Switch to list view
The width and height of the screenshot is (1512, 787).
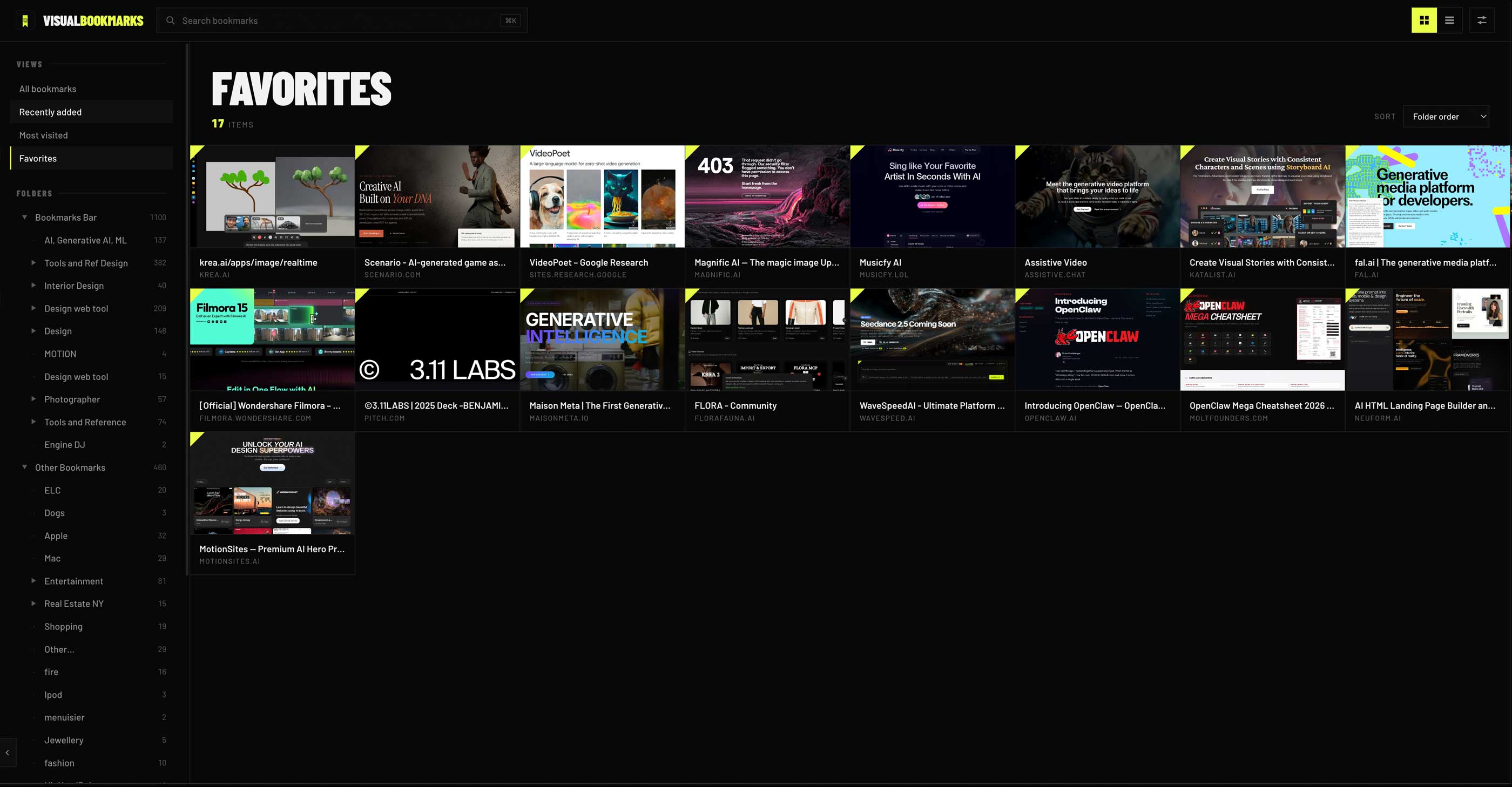[x=1449, y=21]
